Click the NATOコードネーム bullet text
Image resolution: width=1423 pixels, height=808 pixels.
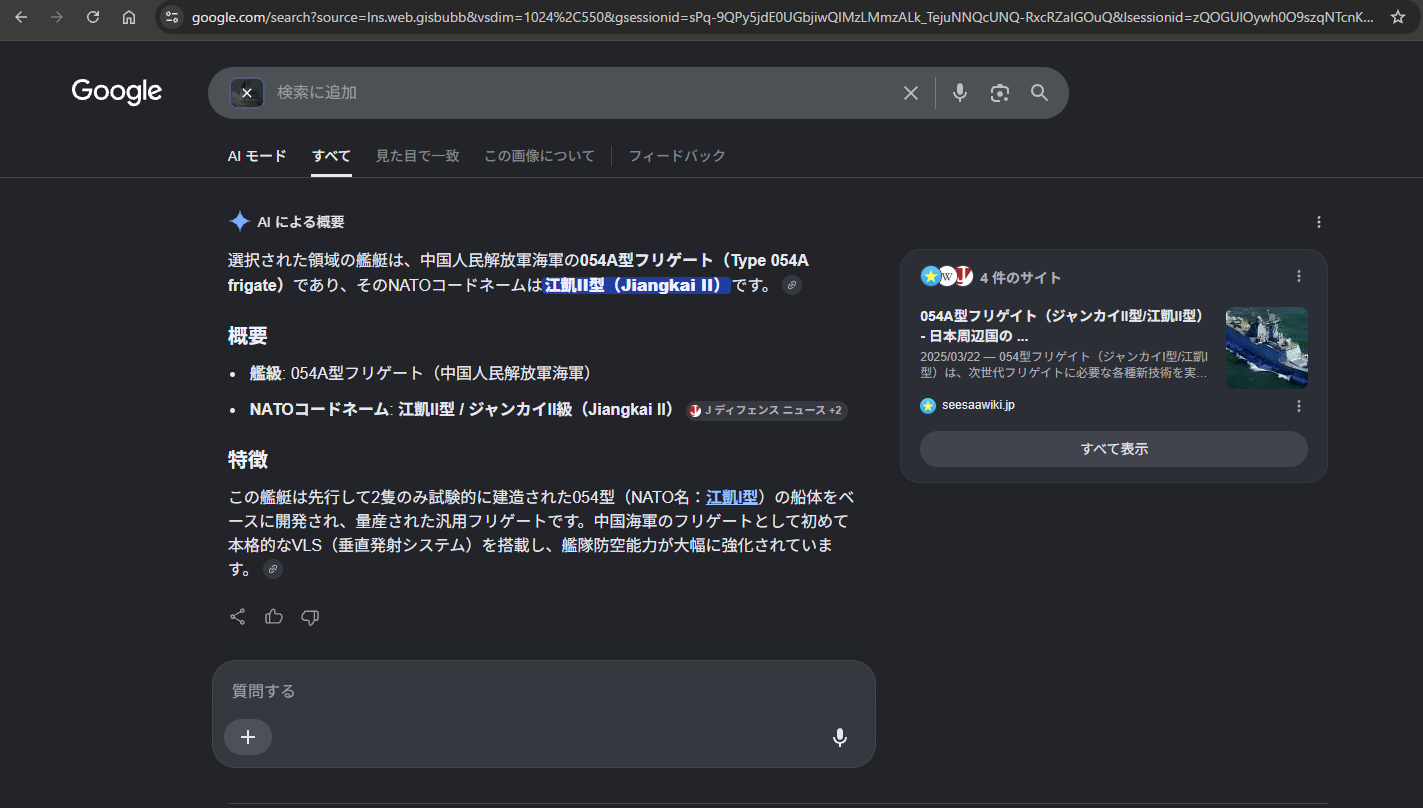point(462,410)
